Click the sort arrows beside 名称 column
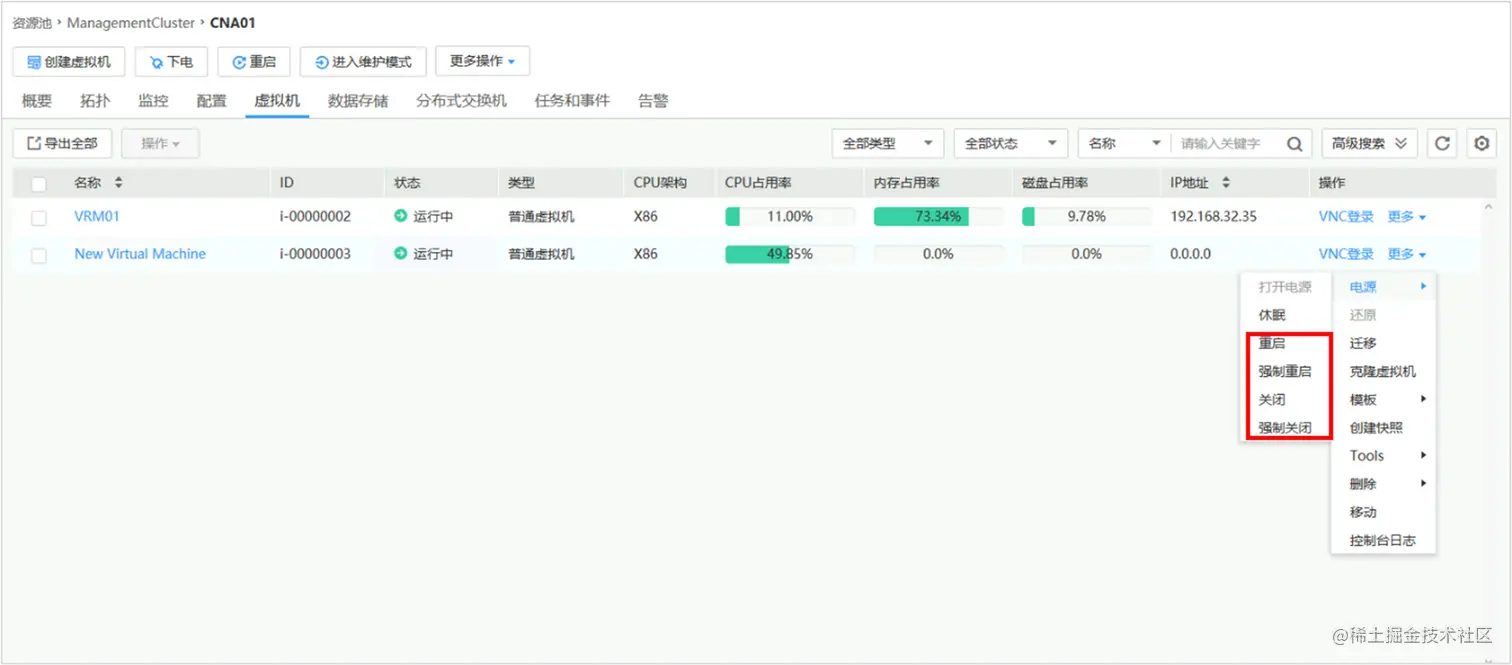 pos(119,183)
